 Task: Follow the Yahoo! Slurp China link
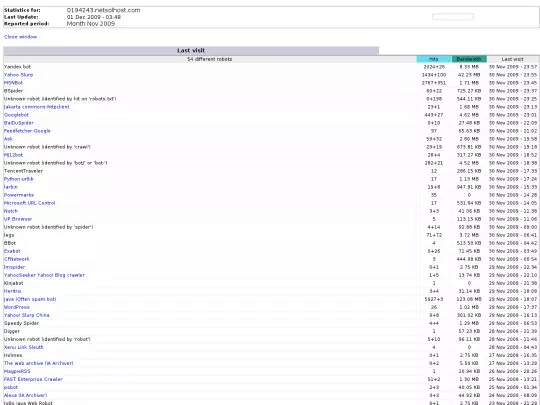point(27,315)
